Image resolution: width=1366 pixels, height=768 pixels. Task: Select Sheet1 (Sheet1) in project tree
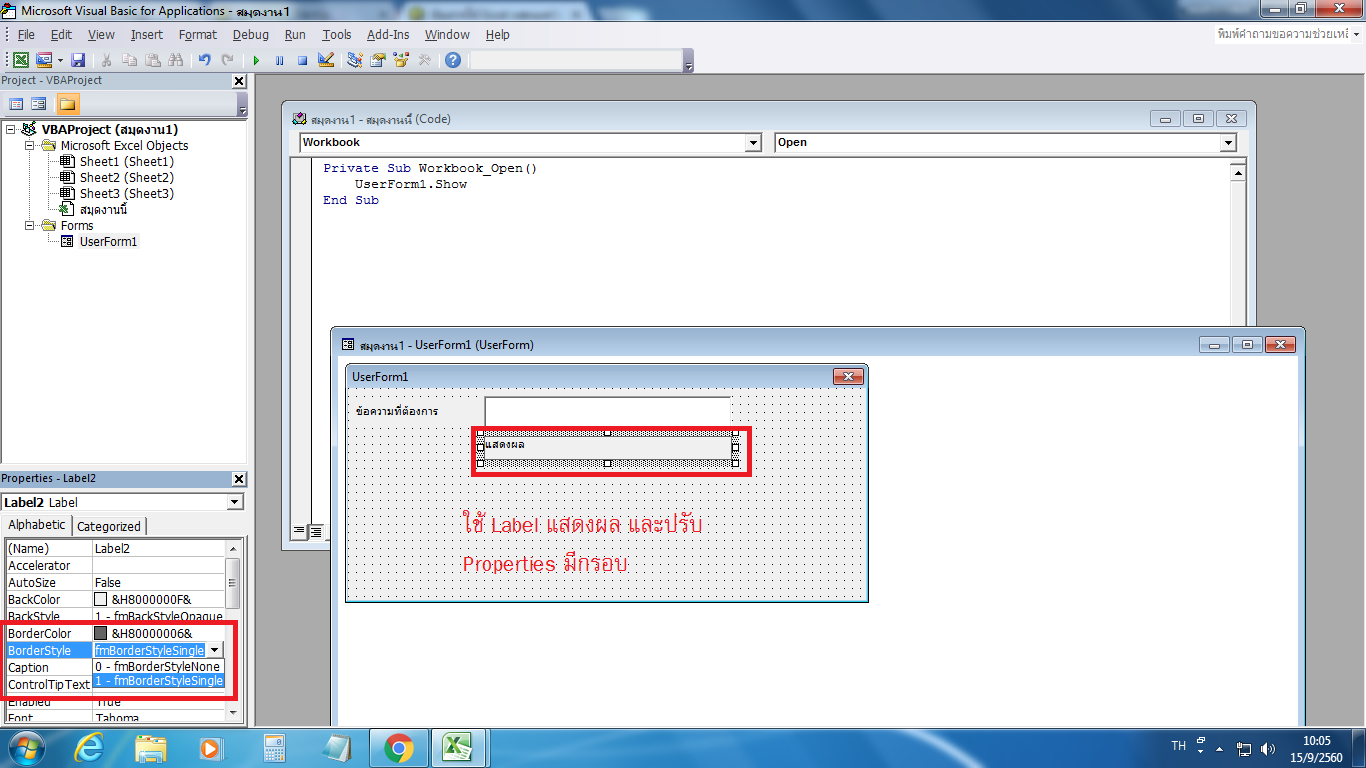pyautogui.click(x=126, y=161)
